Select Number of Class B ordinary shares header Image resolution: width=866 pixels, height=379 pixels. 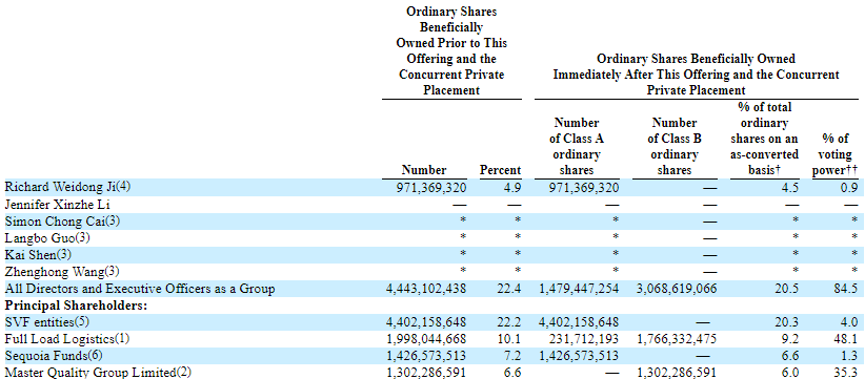(x=674, y=146)
